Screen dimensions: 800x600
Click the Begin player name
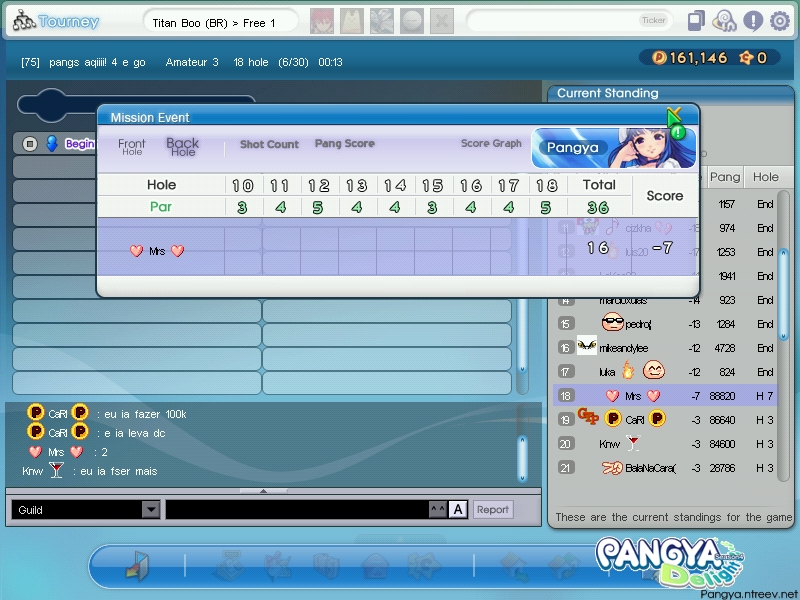80,144
